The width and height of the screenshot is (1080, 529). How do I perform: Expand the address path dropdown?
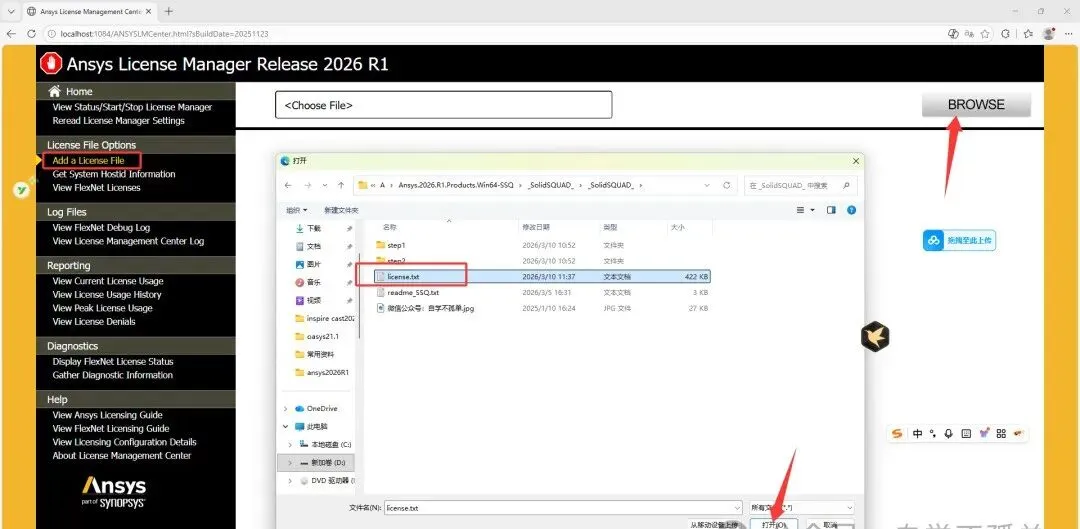point(707,185)
